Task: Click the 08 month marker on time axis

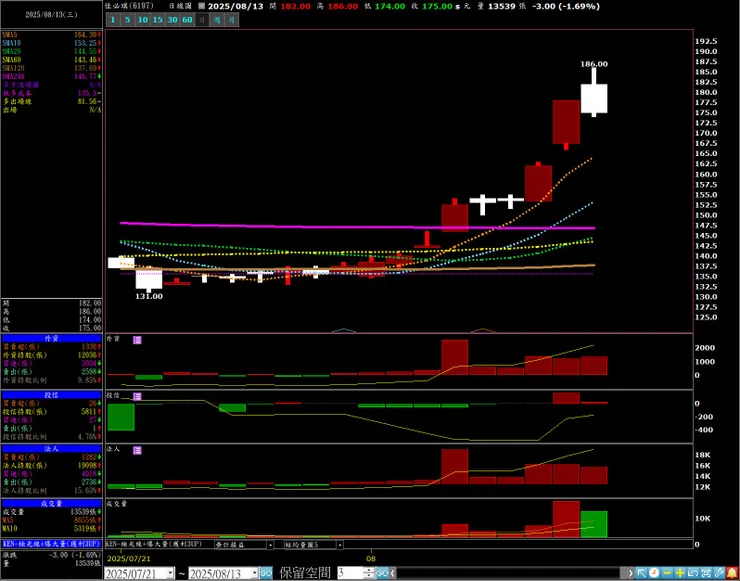Action: (x=372, y=558)
